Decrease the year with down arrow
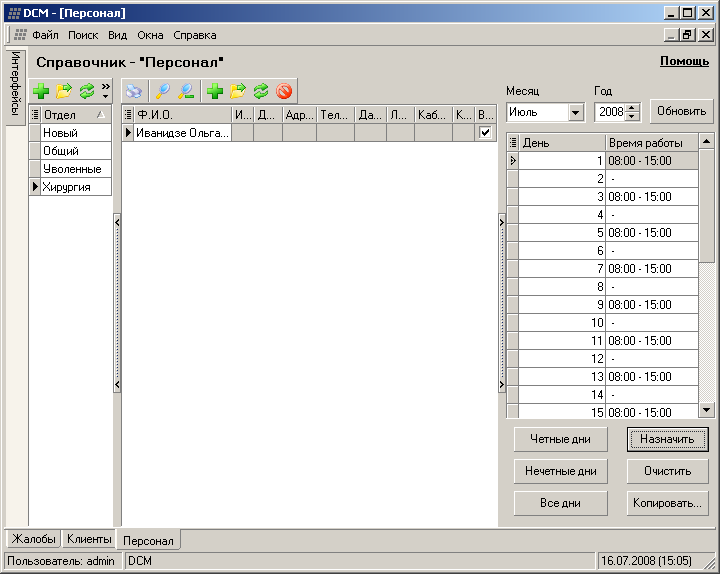Image resolution: width=720 pixels, height=574 pixels. 632,116
